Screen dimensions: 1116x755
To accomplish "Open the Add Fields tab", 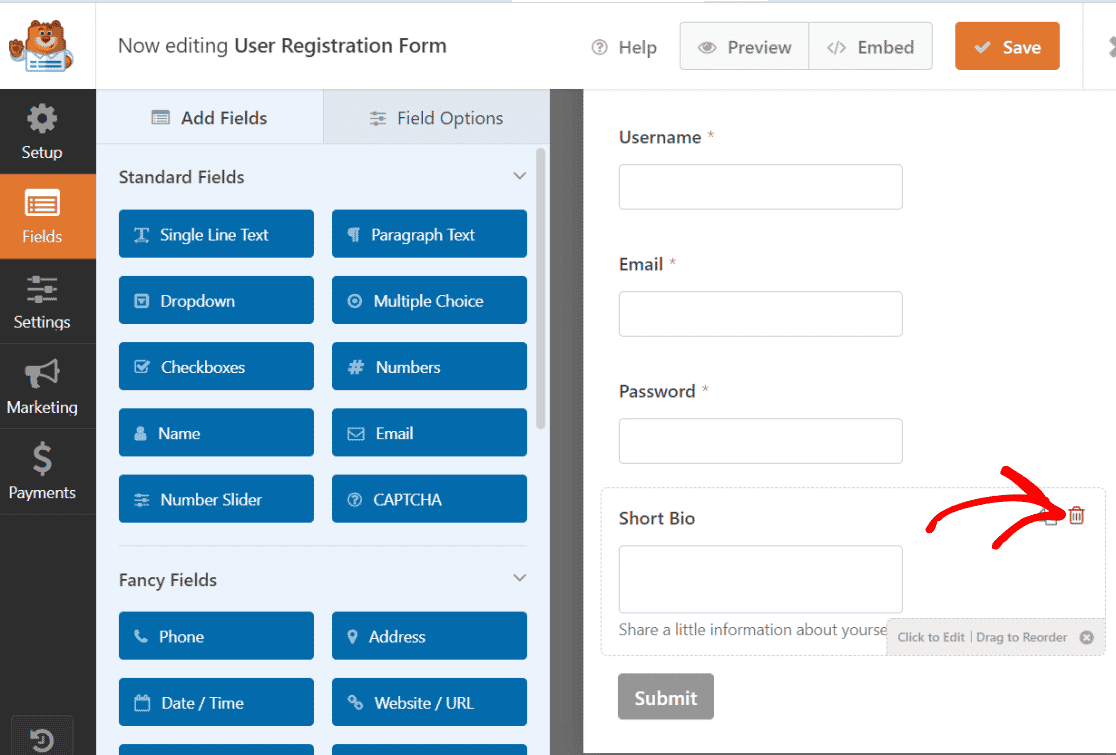I will tap(209, 117).
